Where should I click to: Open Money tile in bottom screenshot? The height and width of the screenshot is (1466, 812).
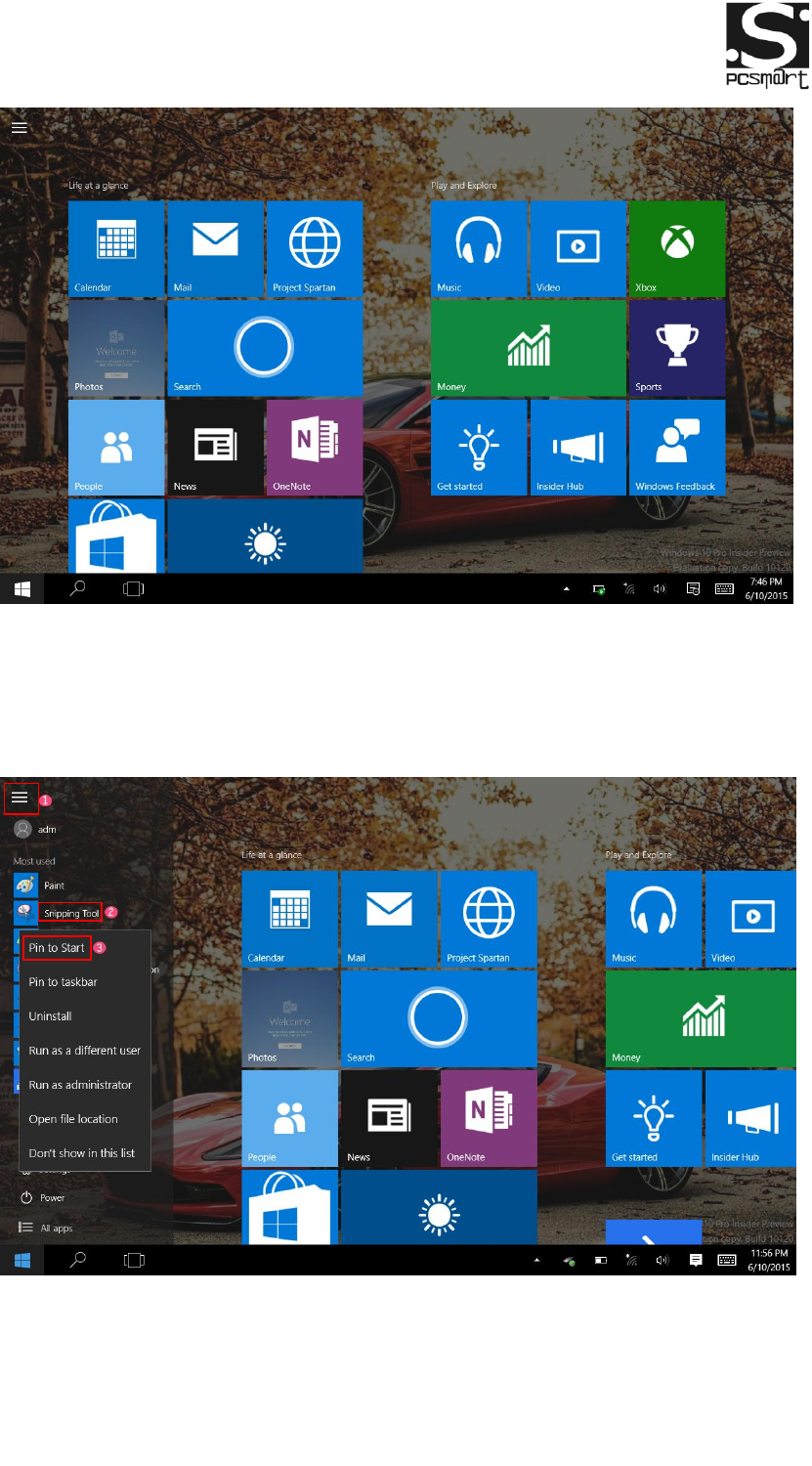[x=701, y=1018]
